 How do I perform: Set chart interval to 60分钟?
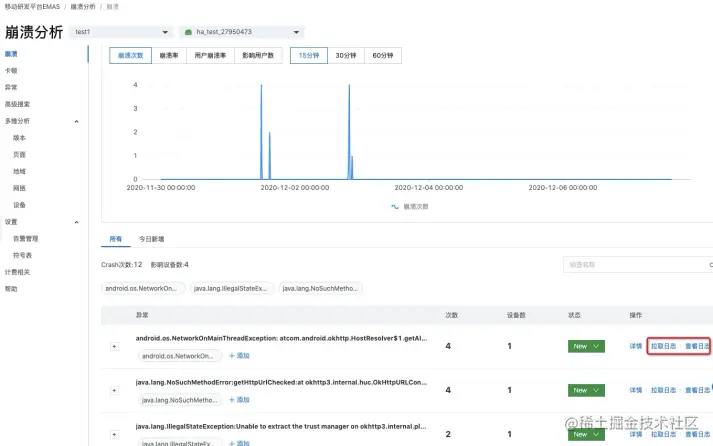click(x=382, y=55)
